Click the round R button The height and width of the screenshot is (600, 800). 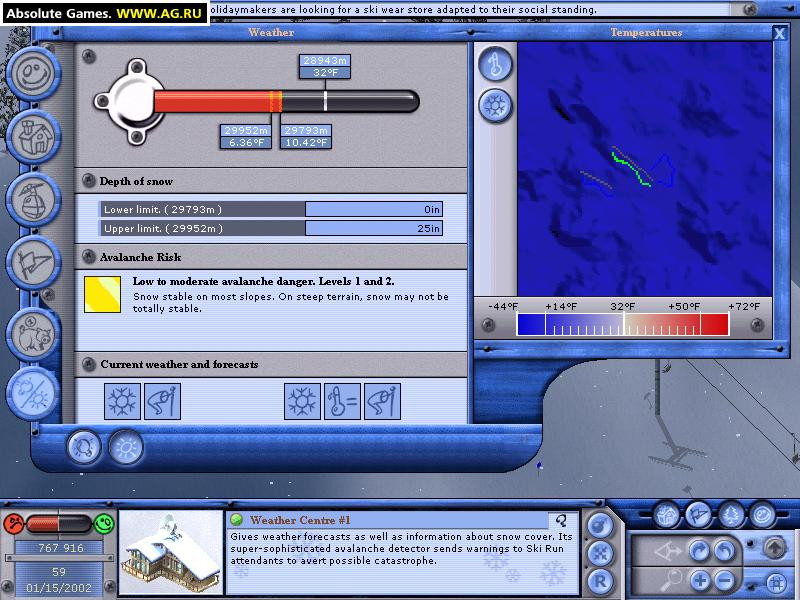[601, 580]
